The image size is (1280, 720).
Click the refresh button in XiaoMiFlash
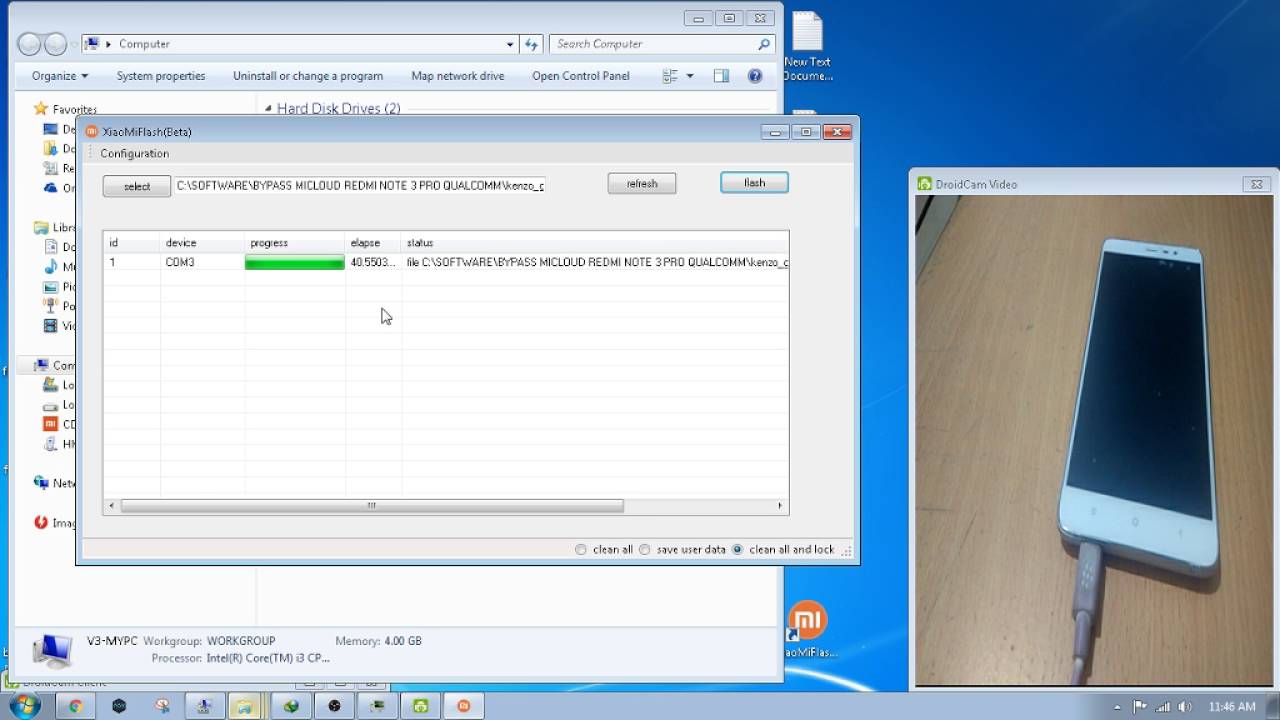click(x=642, y=183)
